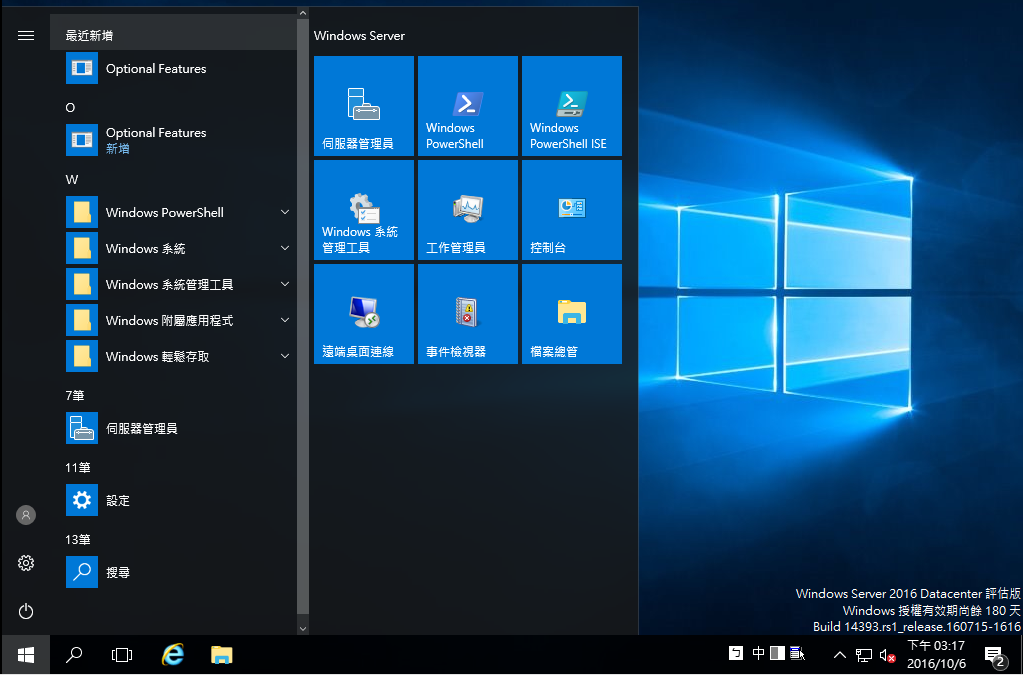Launch the Windows PowerShell tile
Viewport: 1023px width, 675px height.
click(468, 106)
